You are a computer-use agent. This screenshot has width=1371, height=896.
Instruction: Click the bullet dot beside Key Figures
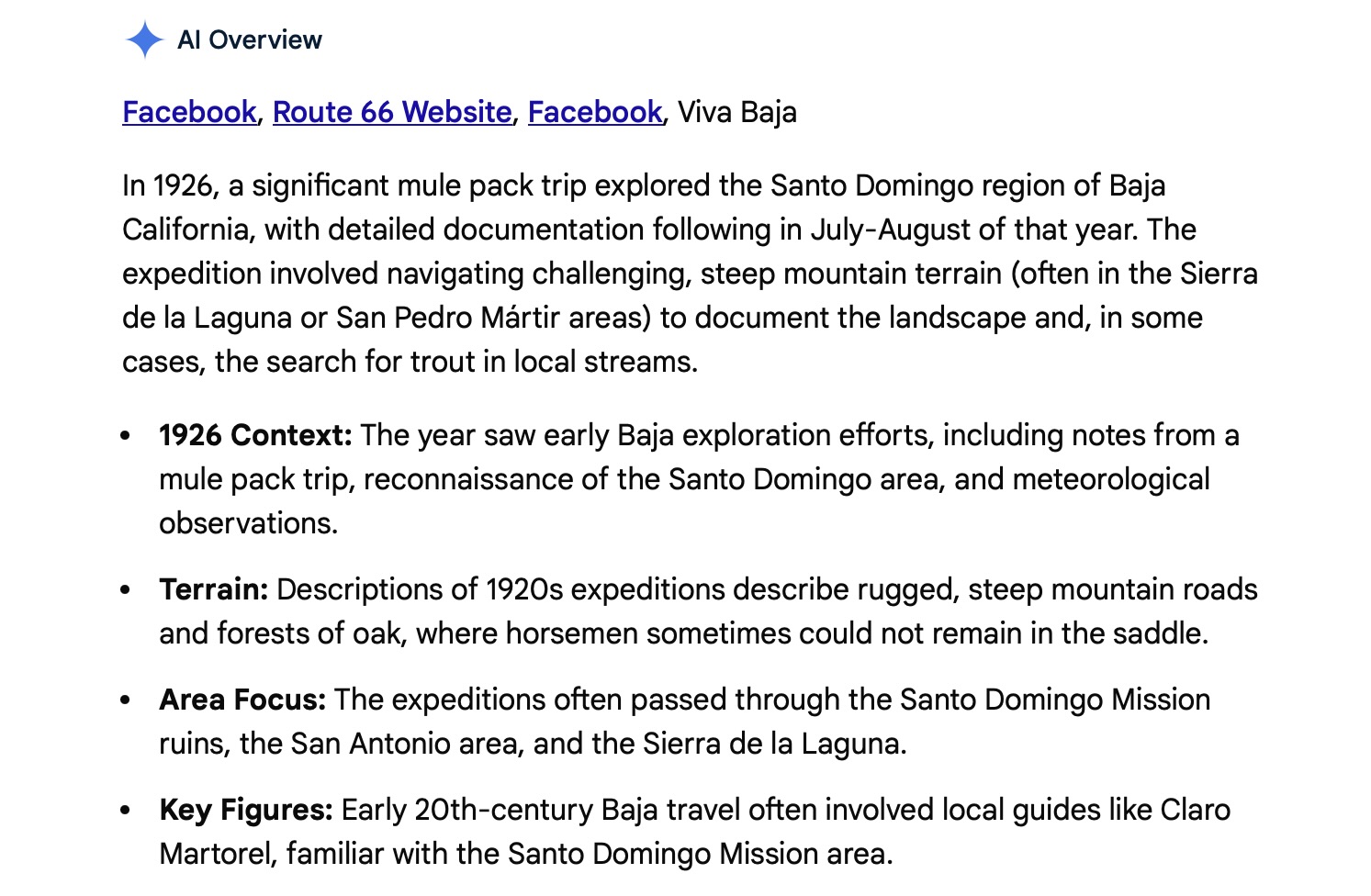[x=126, y=811]
